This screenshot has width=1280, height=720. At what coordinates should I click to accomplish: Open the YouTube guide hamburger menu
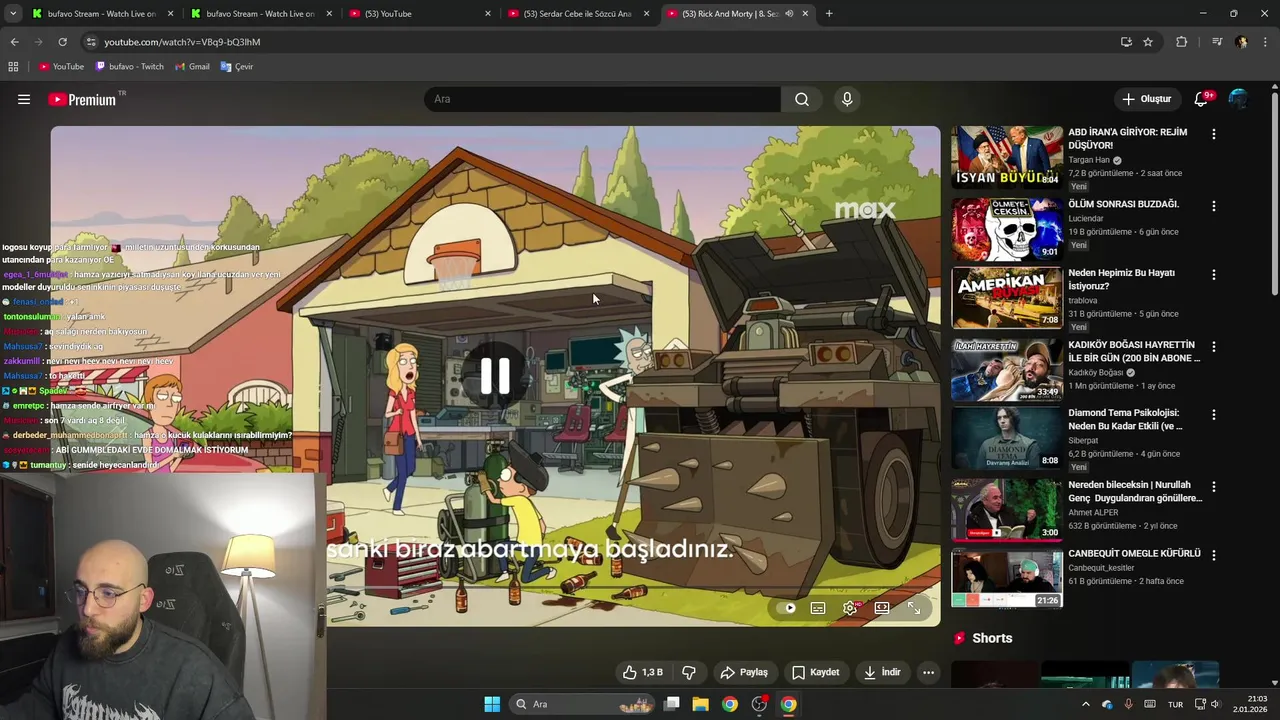point(24,99)
